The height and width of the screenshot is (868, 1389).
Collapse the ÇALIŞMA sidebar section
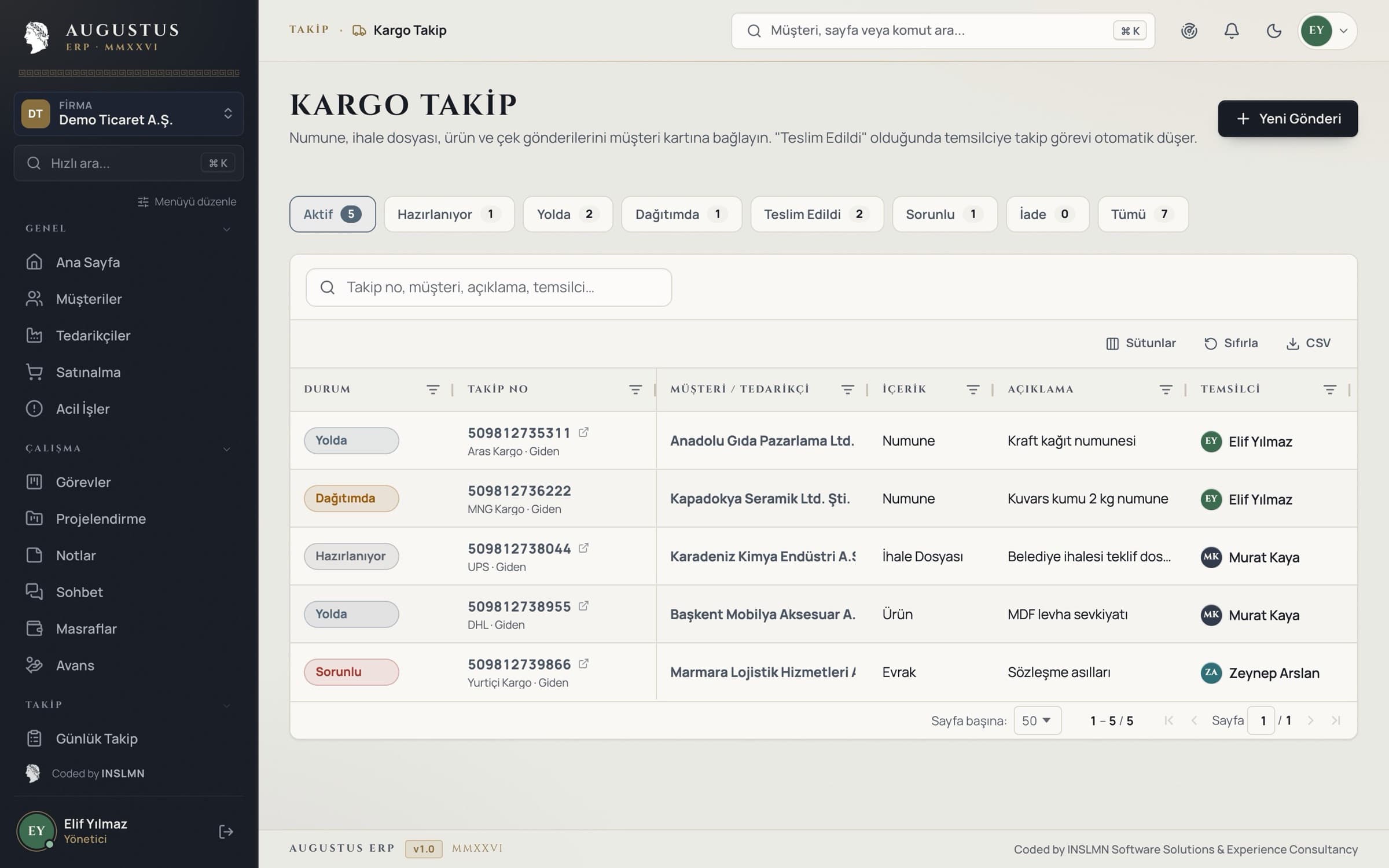(226, 449)
